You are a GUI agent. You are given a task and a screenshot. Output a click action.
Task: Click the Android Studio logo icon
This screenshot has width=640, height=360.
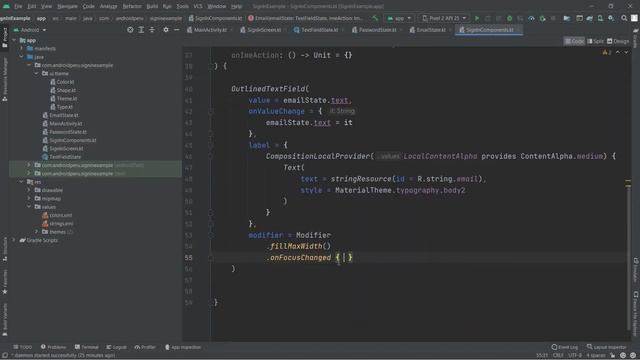6,6
